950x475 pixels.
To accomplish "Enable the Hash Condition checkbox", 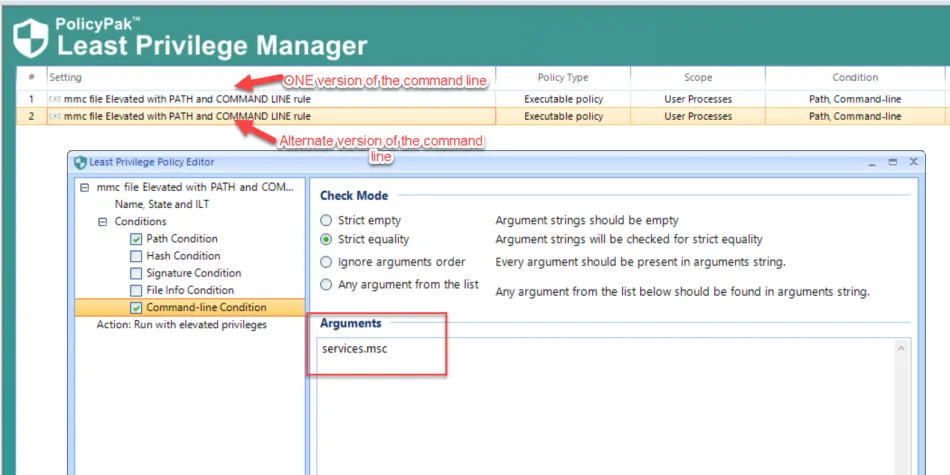I will pyautogui.click(x=136, y=256).
